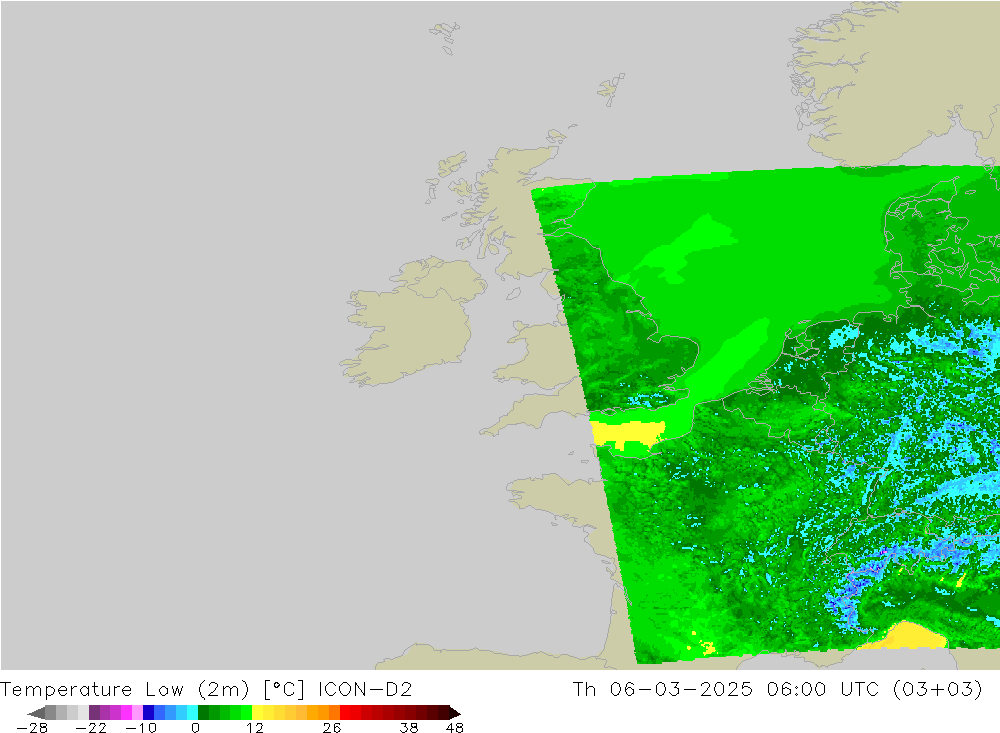Image resolution: width=1000 pixels, height=733 pixels.
Task: Click the '-28' legend label
Action: [32, 728]
